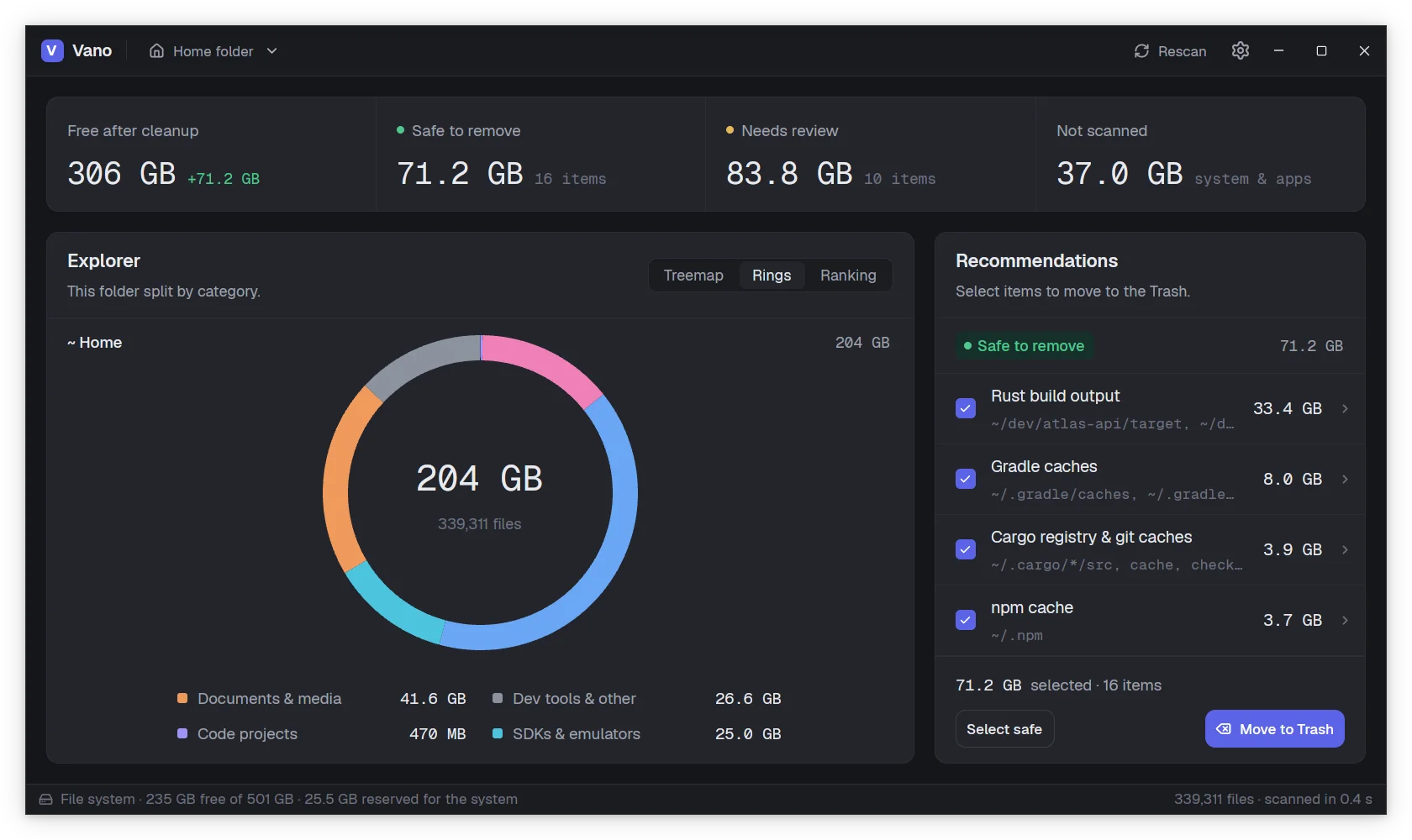Image resolution: width=1412 pixels, height=840 pixels.
Task: Click the Safe to remove section badge
Action: (1024, 346)
